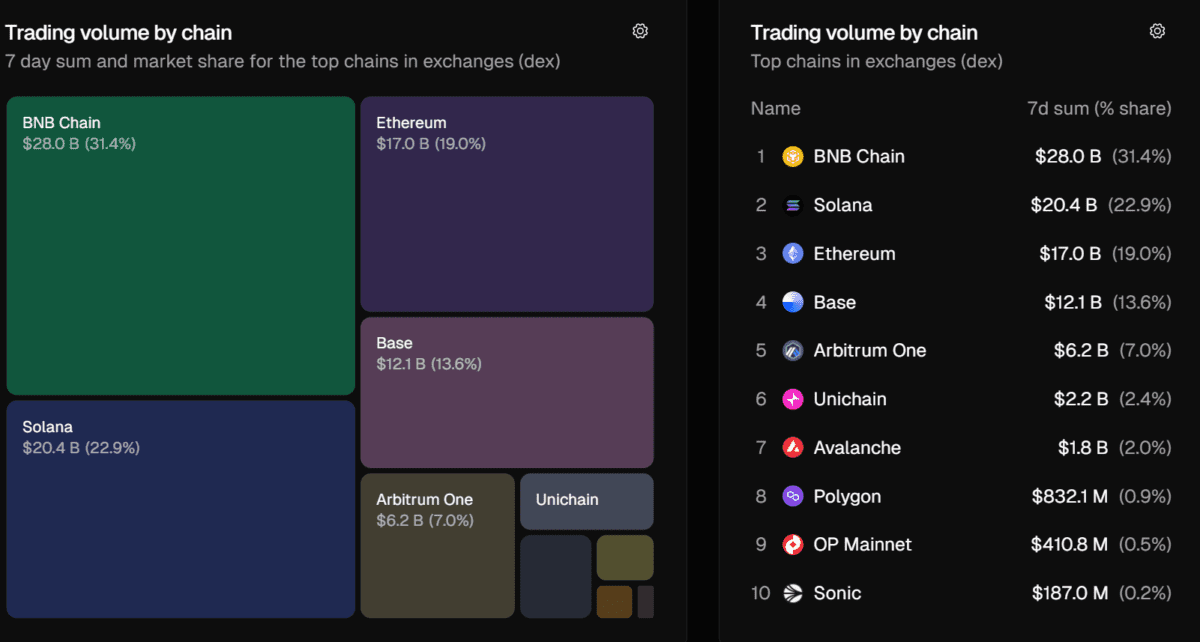Click the OP Mainnet logo icon
The image size is (1200, 642).
pos(793,545)
